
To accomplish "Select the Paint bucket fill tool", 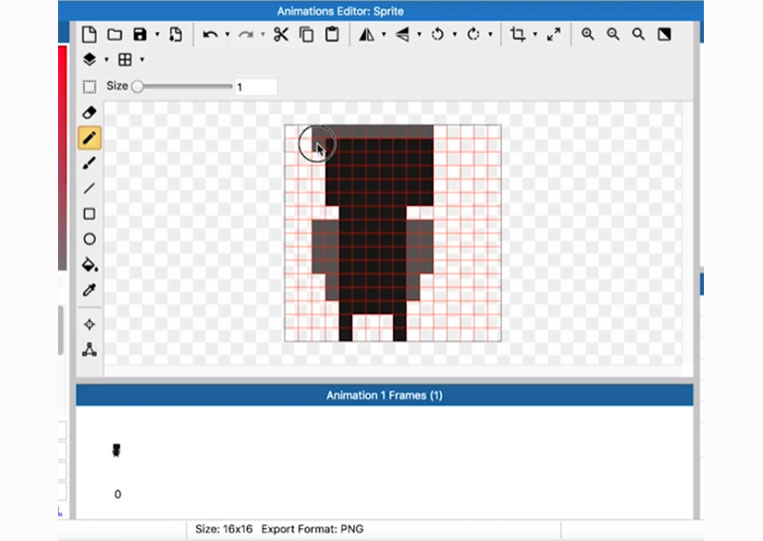I will 90,265.
